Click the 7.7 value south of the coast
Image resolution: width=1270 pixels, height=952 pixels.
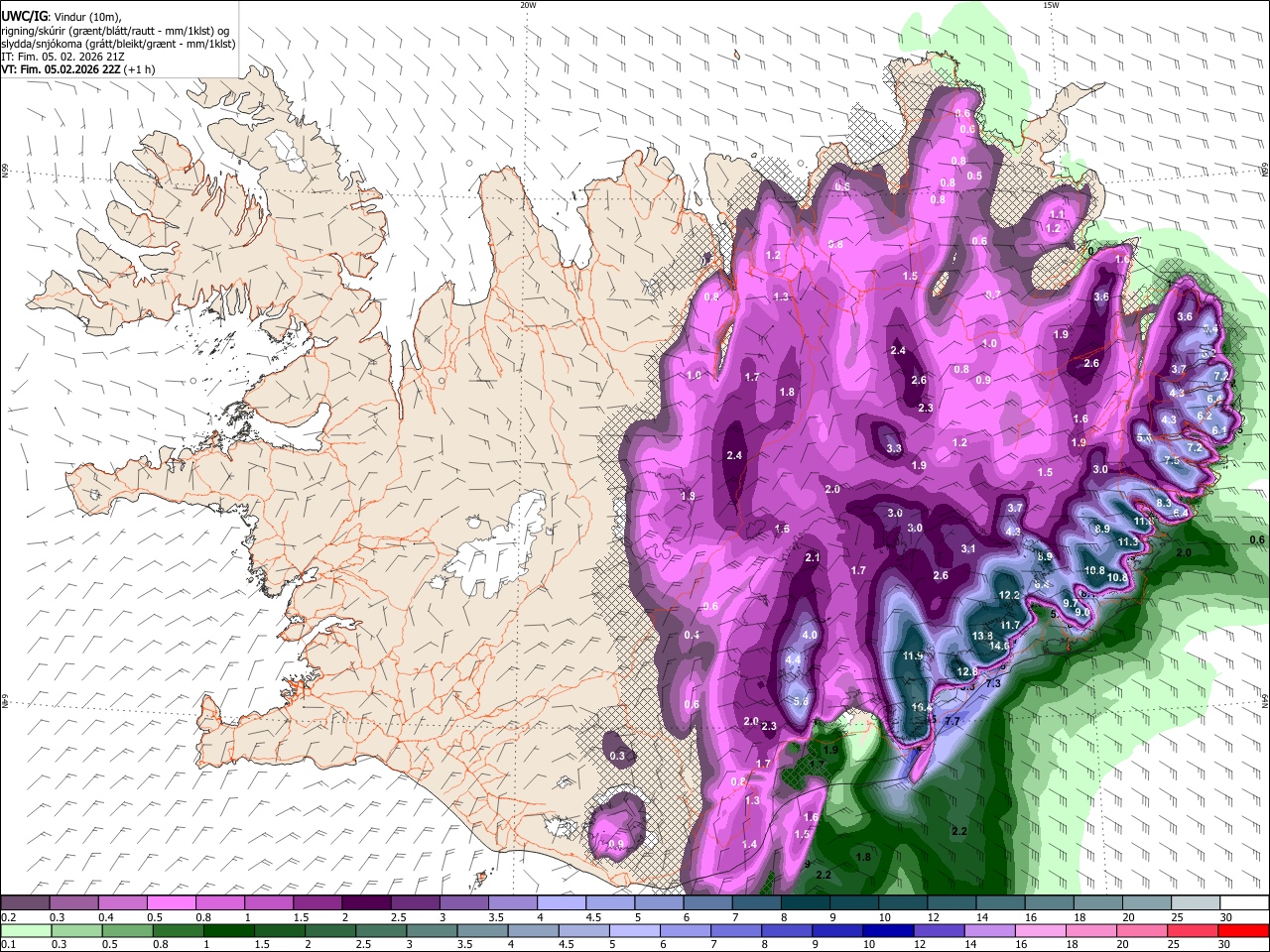tap(952, 721)
